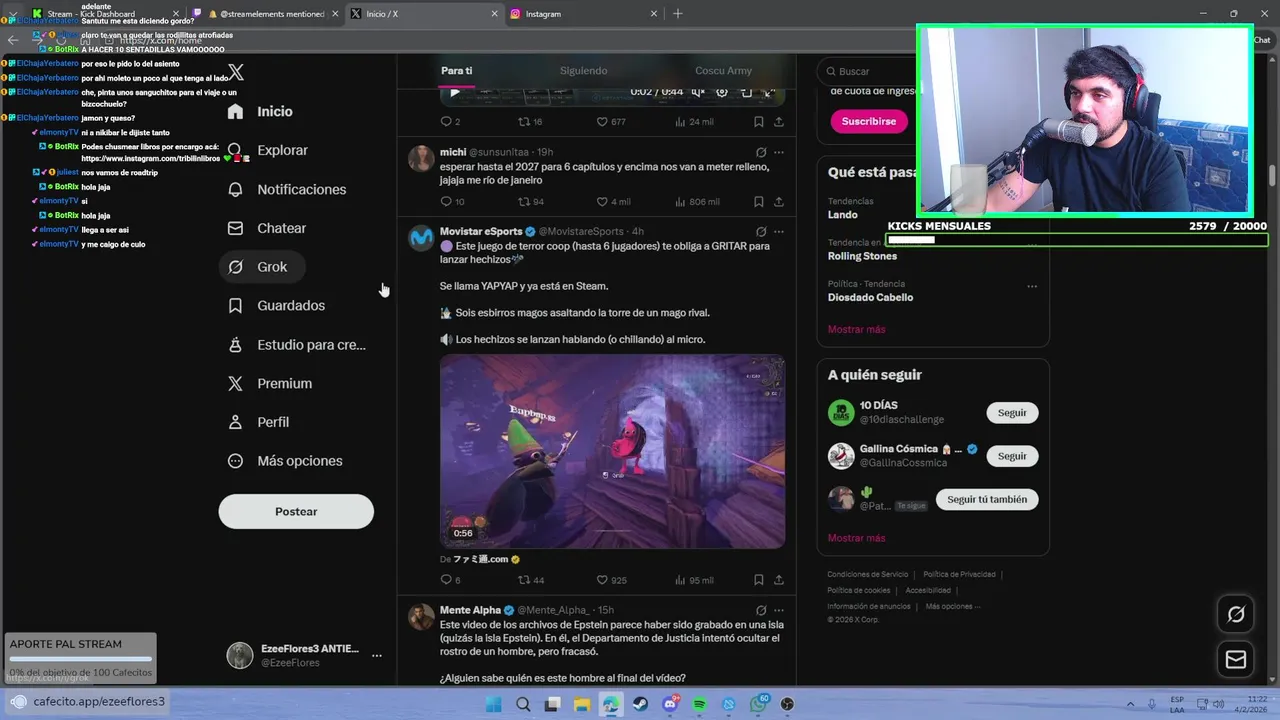This screenshot has width=1280, height=720.
Task: Open browser tab search dropdown
Action: (12, 14)
